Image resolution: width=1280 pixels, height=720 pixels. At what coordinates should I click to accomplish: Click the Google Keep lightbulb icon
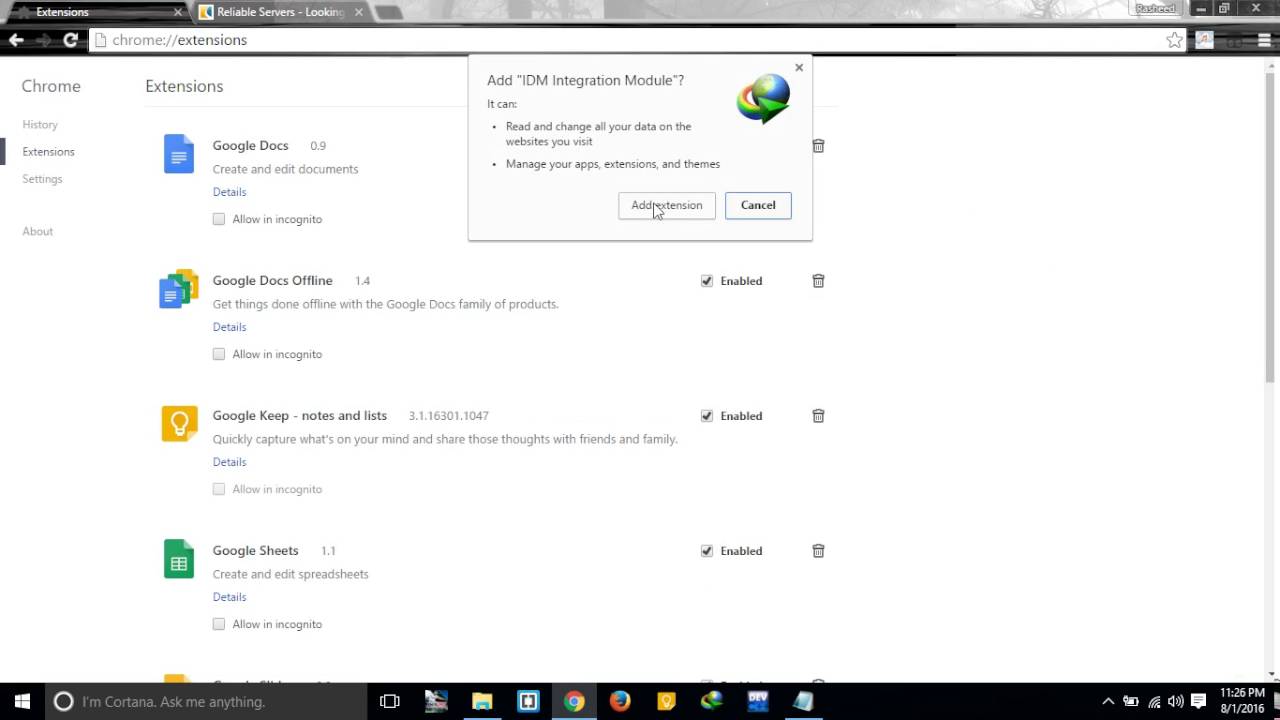179,423
